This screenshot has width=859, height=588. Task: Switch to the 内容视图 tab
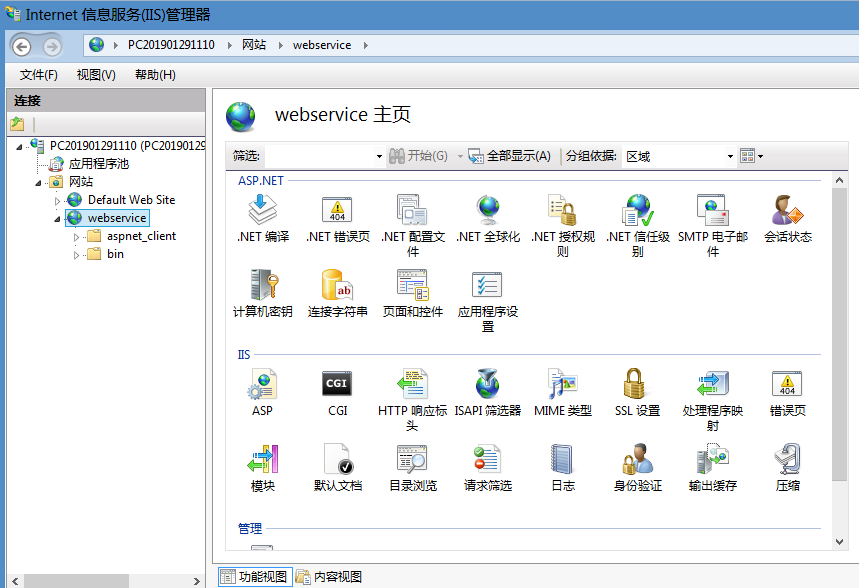329,576
